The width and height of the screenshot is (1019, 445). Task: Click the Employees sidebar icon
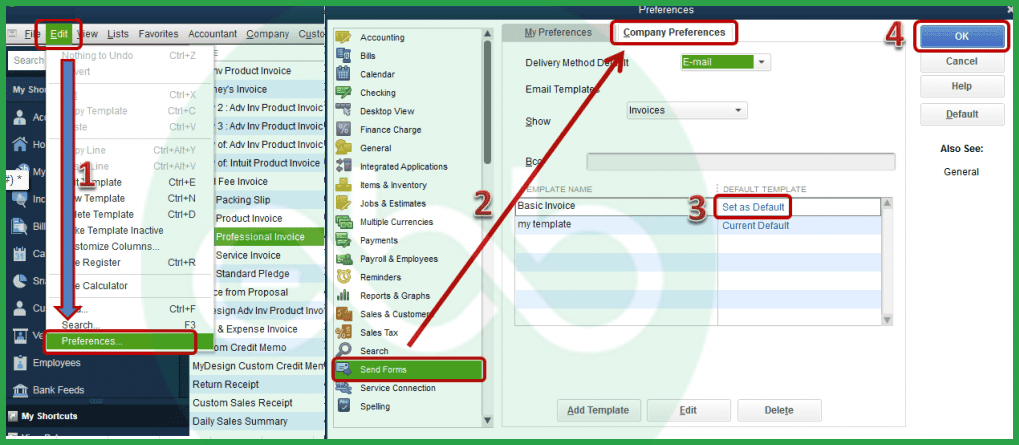pyautogui.click(x=20, y=362)
